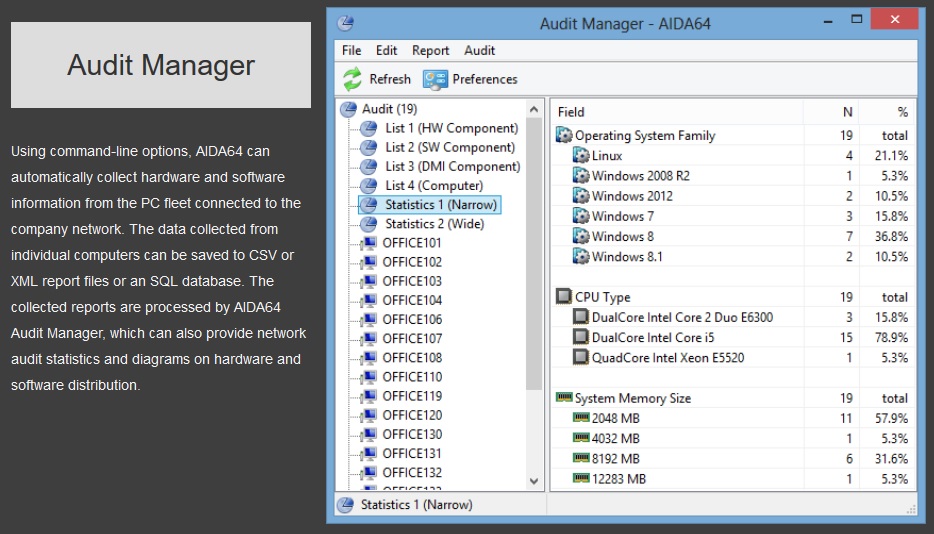Click the AIDA64 title bar app icon
This screenshot has width=934, height=534.
pos(345,24)
